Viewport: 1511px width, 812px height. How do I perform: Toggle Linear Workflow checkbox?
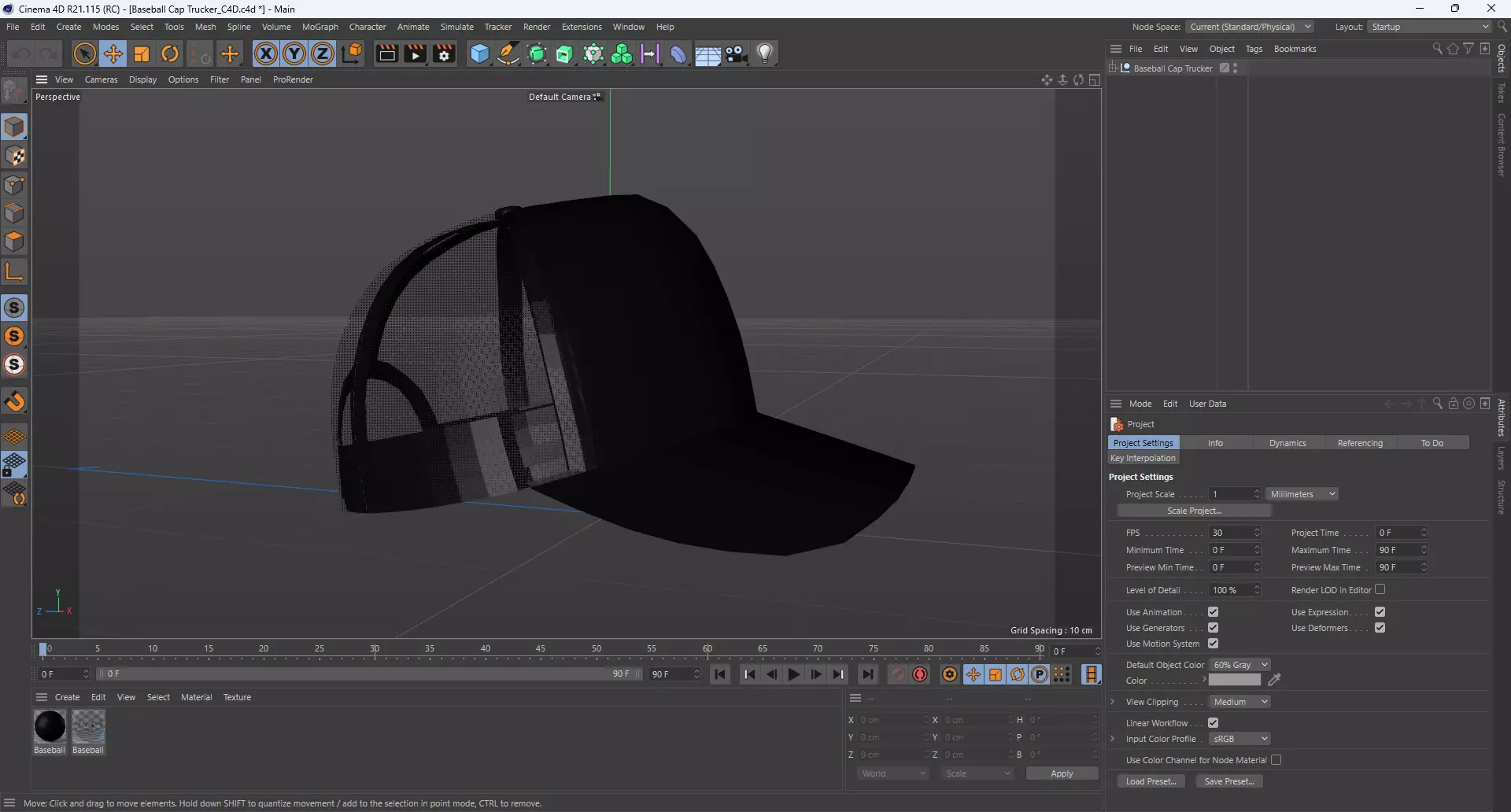[1213, 723]
